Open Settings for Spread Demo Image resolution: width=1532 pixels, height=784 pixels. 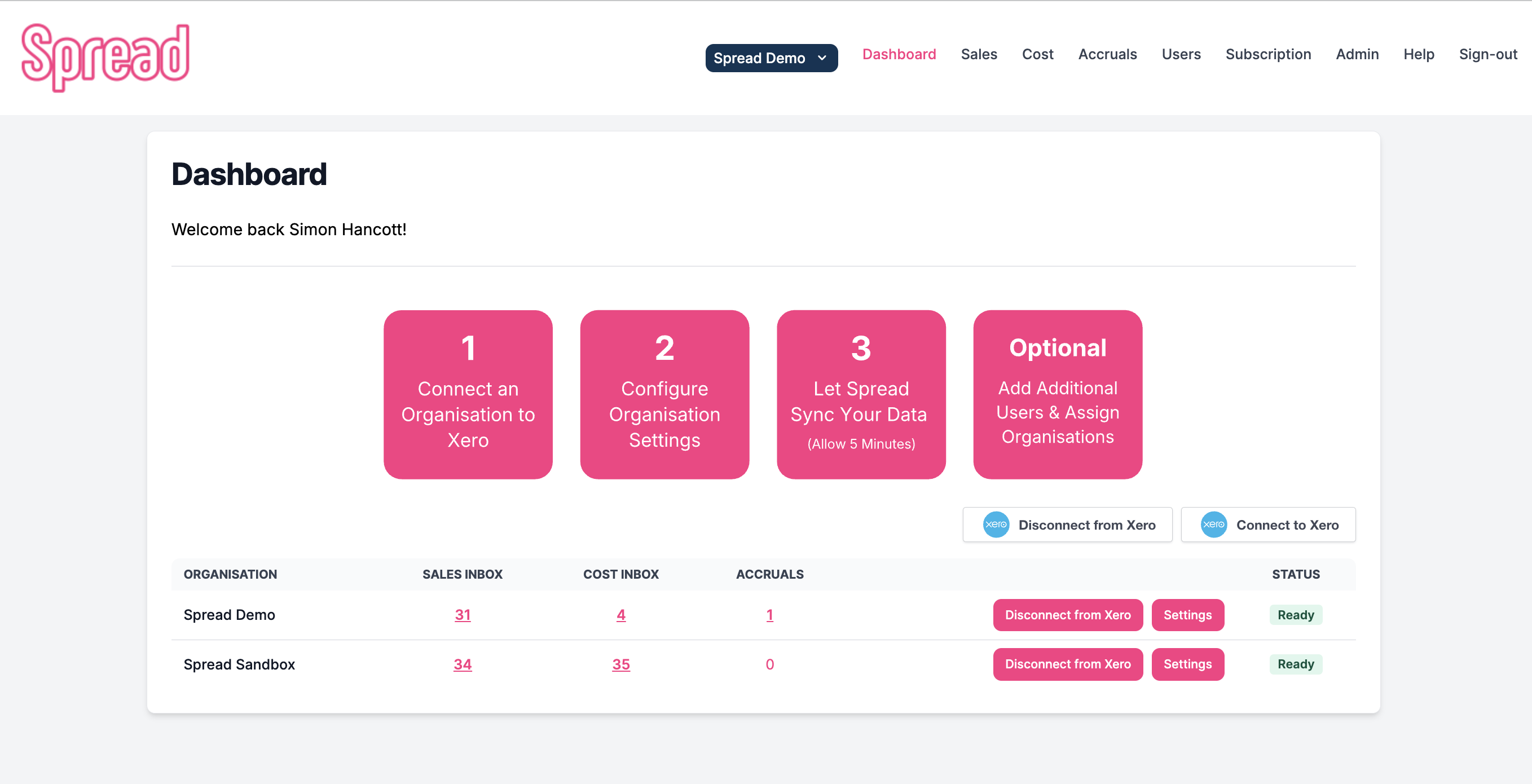tap(1188, 615)
